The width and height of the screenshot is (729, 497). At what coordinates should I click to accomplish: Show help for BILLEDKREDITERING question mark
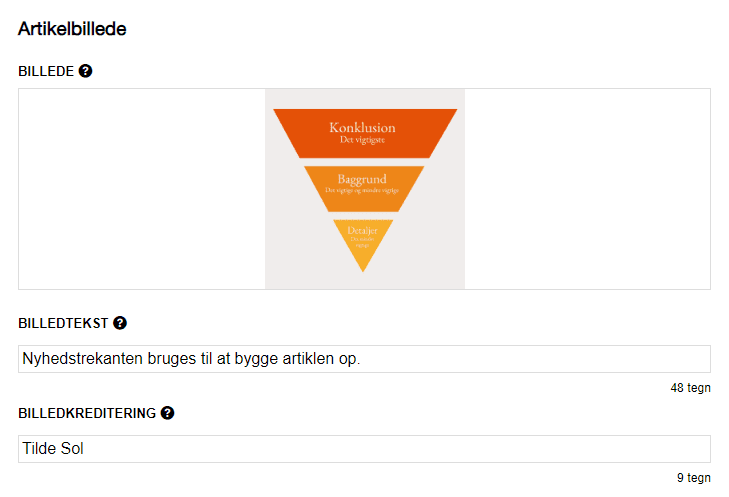pos(167,412)
